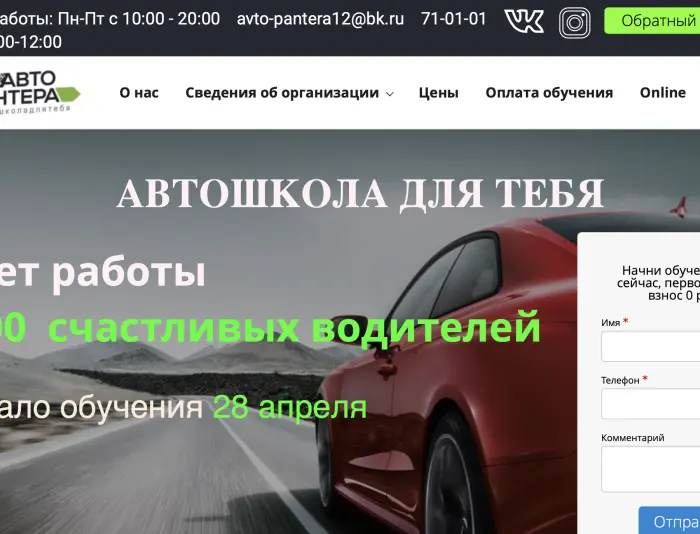700x534 pixels.
Task: Click into the Комментарий text area
Action: pyautogui.click(x=650, y=469)
